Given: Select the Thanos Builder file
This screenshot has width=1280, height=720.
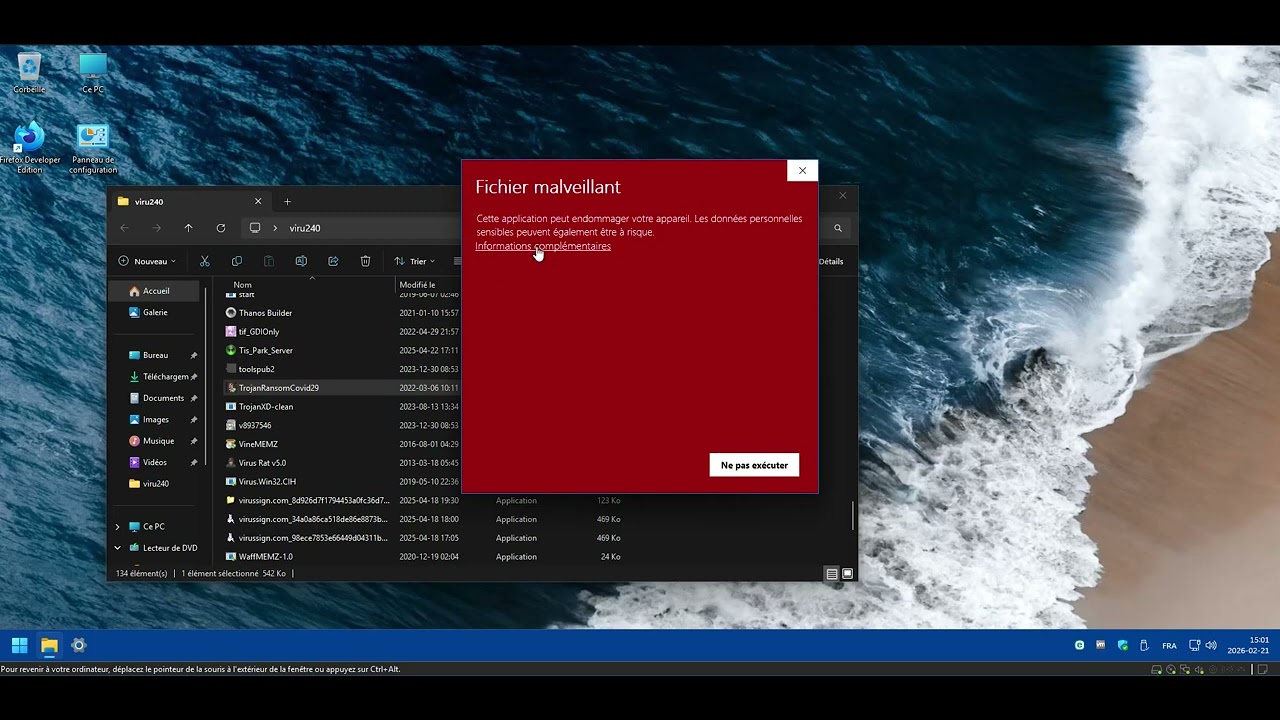Looking at the screenshot, I should click(265, 313).
